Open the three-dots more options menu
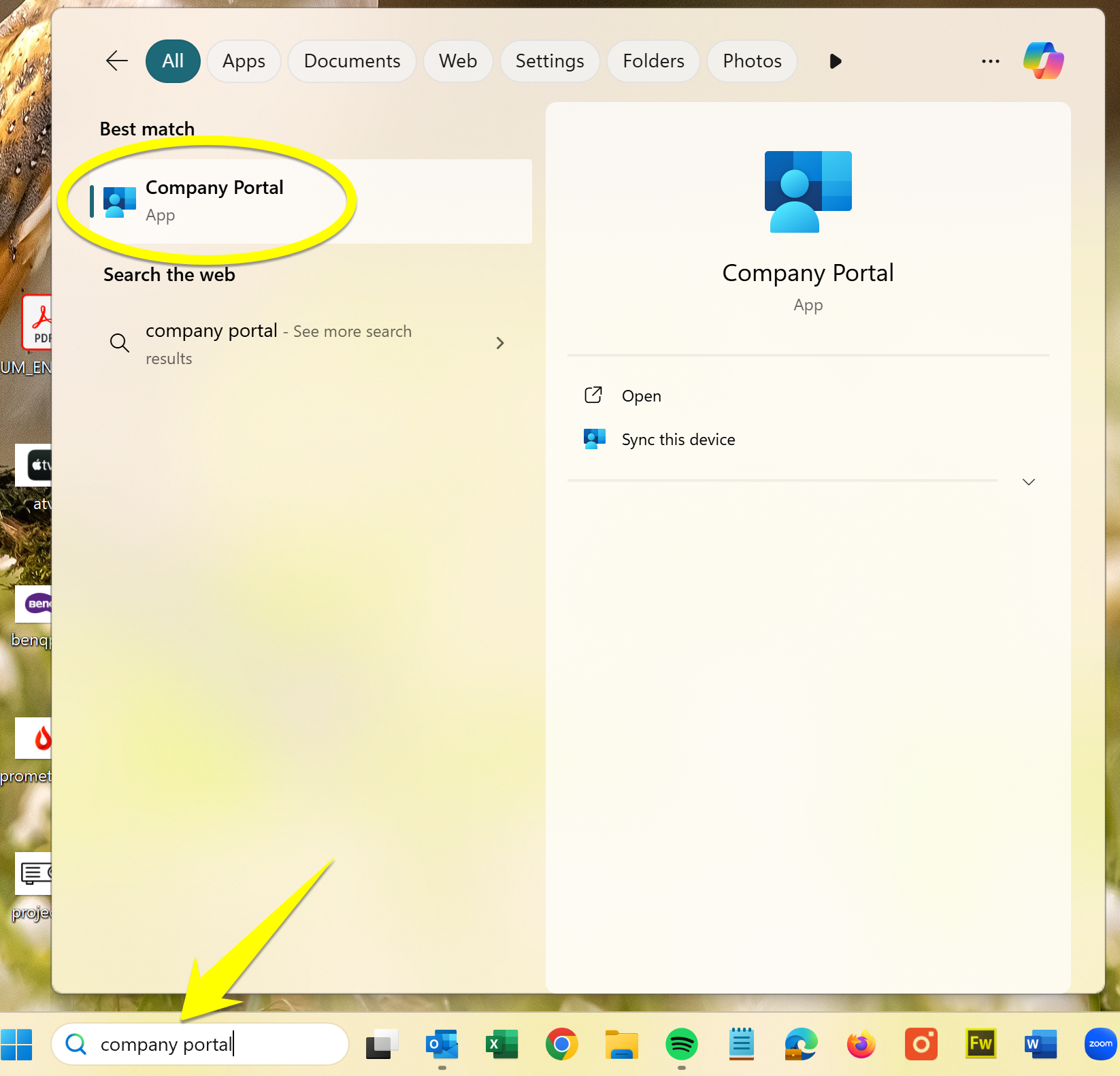Screen dimensions: 1120x1076 click(x=990, y=61)
